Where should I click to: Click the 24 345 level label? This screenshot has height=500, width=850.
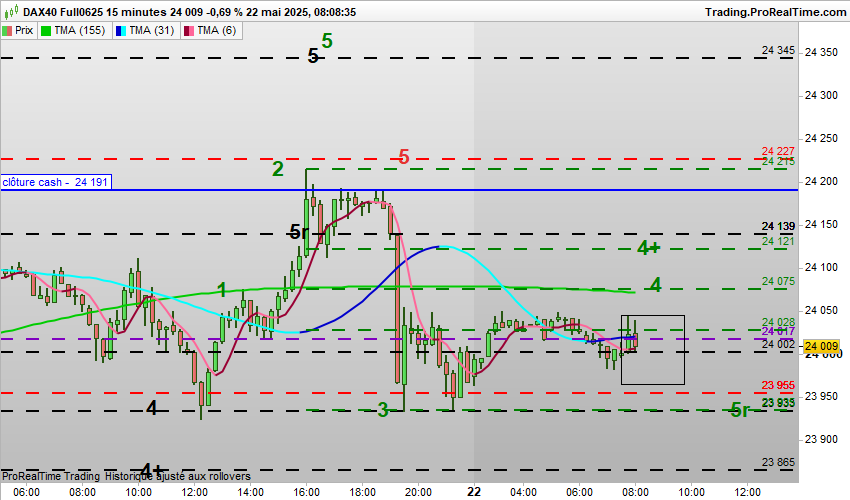[778, 50]
